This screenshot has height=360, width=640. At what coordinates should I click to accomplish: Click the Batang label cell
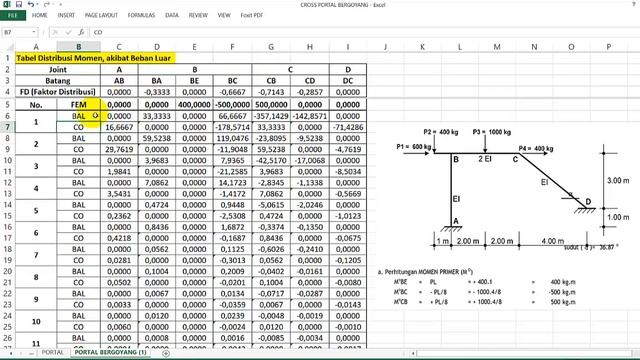tap(58, 81)
